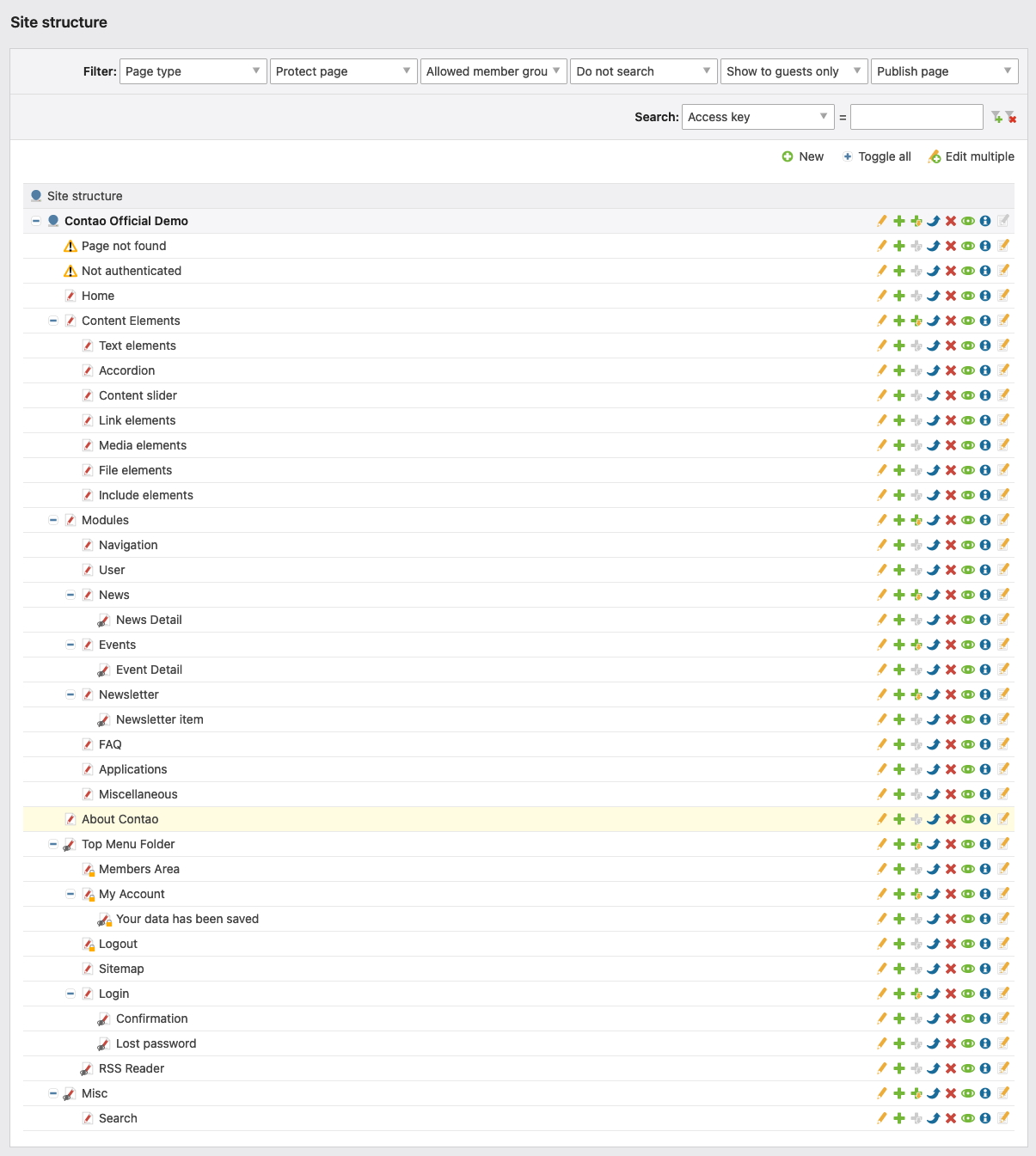Click the Events page label
The width and height of the screenshot is (1036, 1156).
(x=117, y=645)
